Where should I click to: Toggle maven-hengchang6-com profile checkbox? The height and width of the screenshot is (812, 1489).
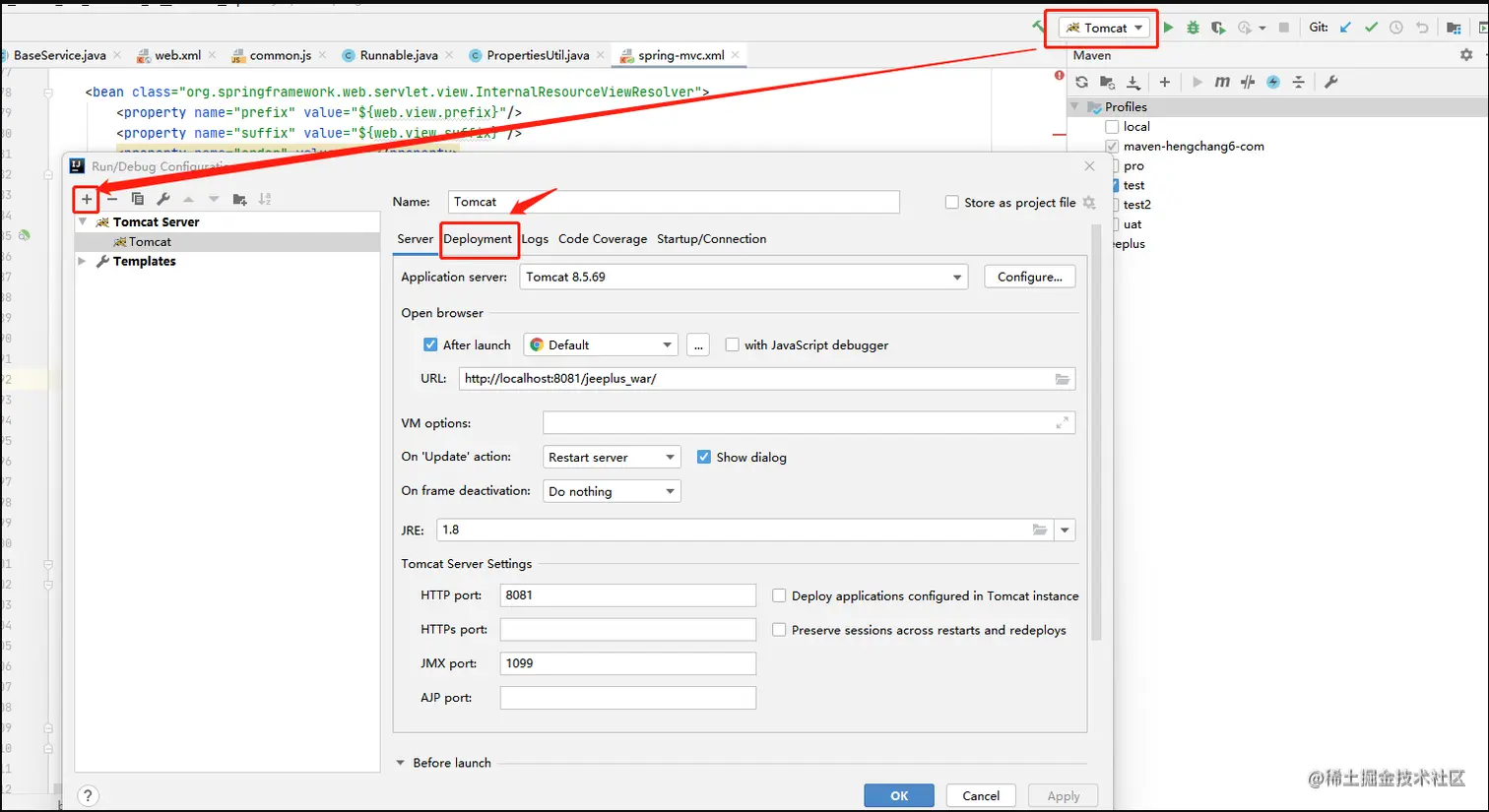pos(1112,147)
